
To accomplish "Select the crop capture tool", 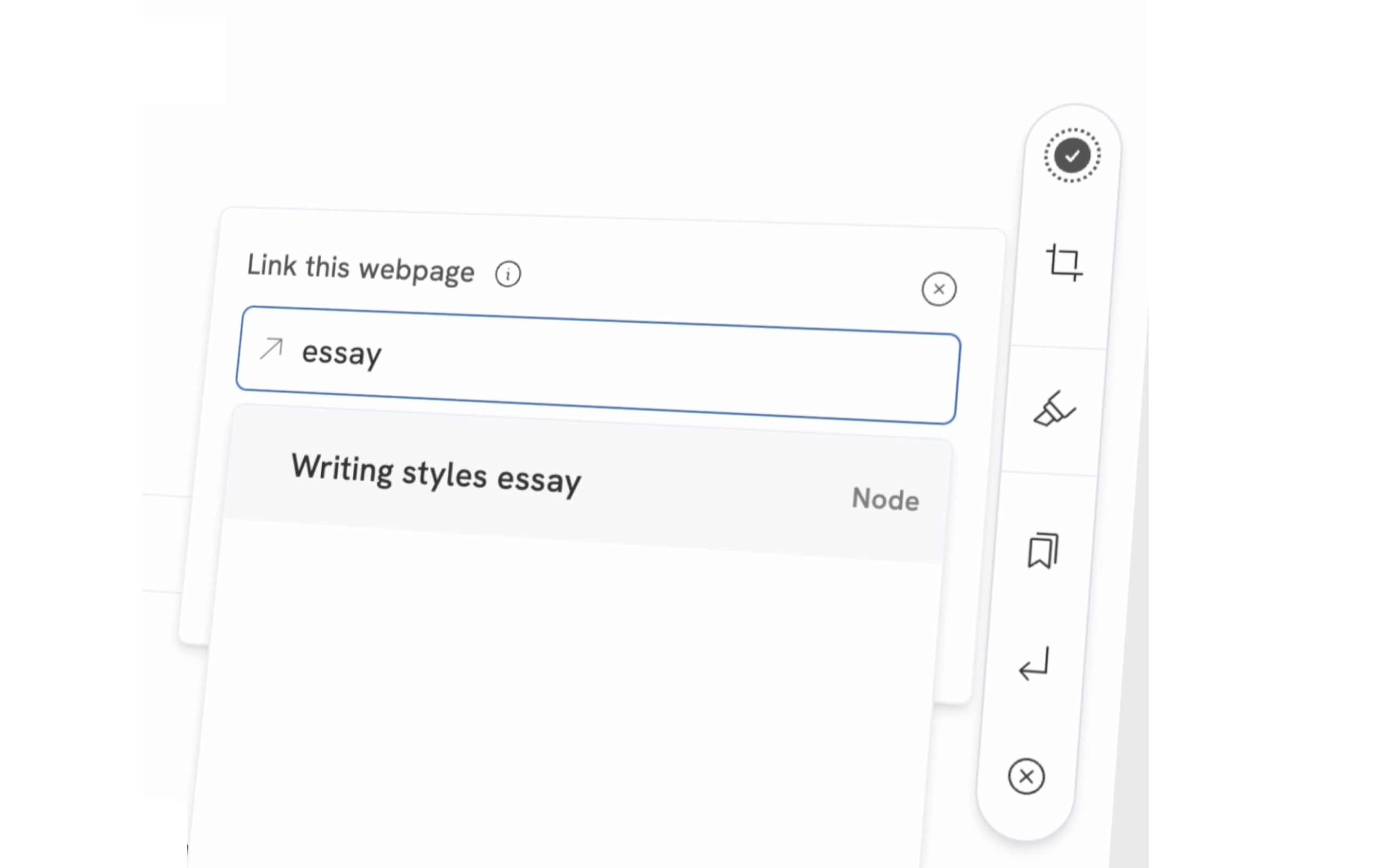I will tap(1063, 263).
